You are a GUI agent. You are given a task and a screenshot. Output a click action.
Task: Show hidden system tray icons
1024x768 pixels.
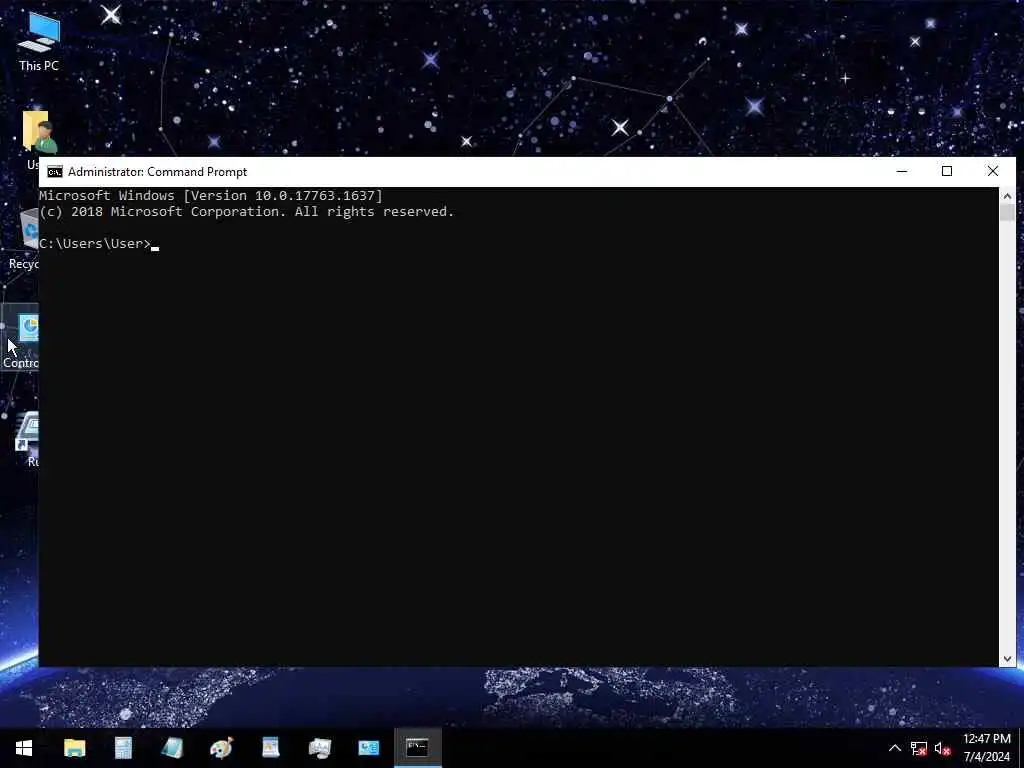point(895,748)
